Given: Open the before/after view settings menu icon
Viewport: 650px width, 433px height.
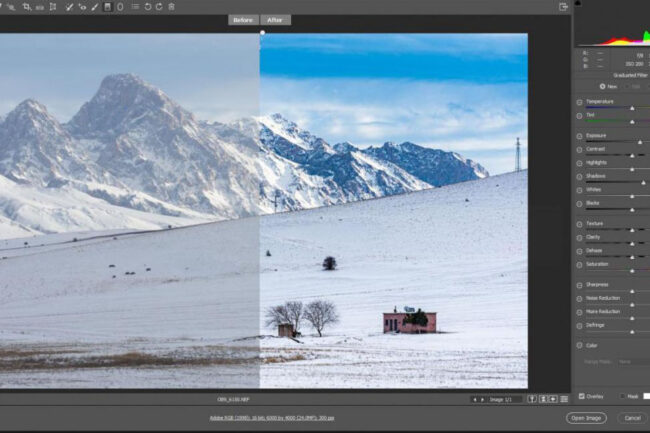Looking at the screenshot, I should point(564,399).
